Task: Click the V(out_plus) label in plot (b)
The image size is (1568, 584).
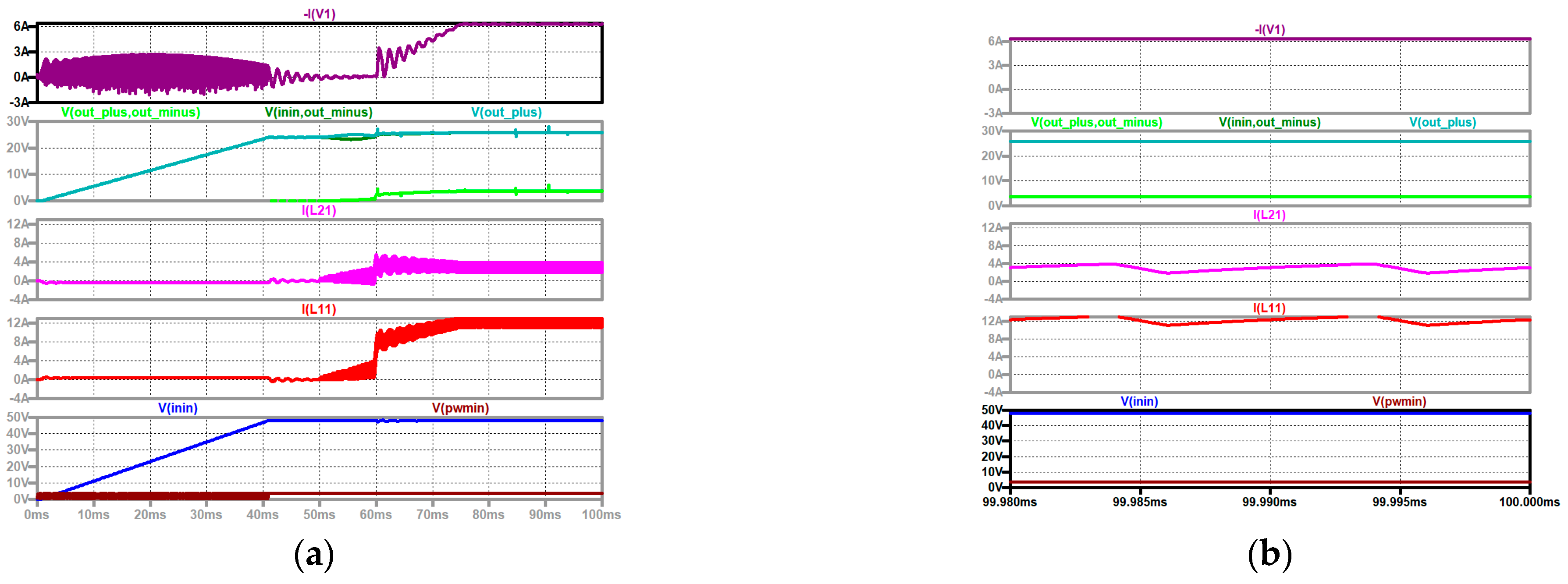Action: coord(1443,122)
